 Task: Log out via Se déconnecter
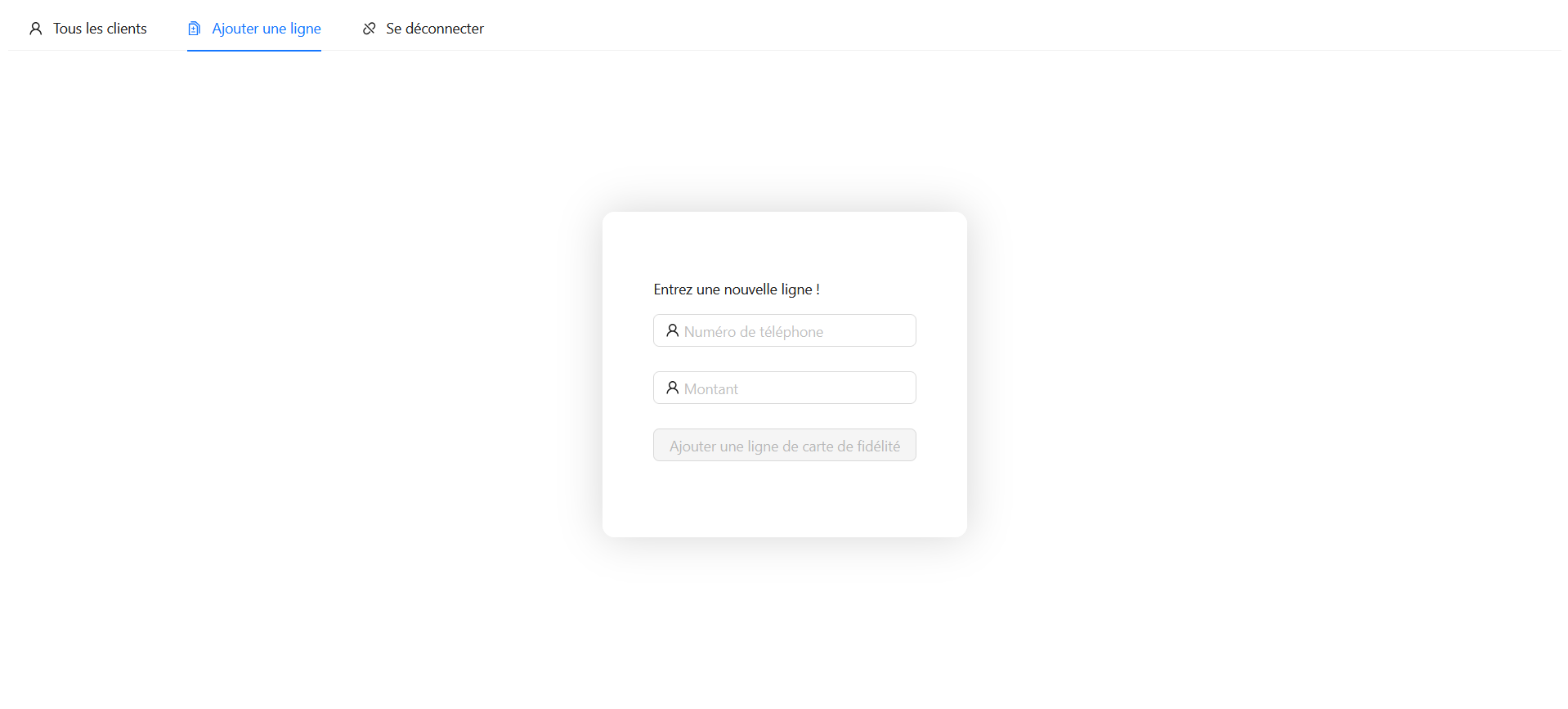click(x=434, y=29)
